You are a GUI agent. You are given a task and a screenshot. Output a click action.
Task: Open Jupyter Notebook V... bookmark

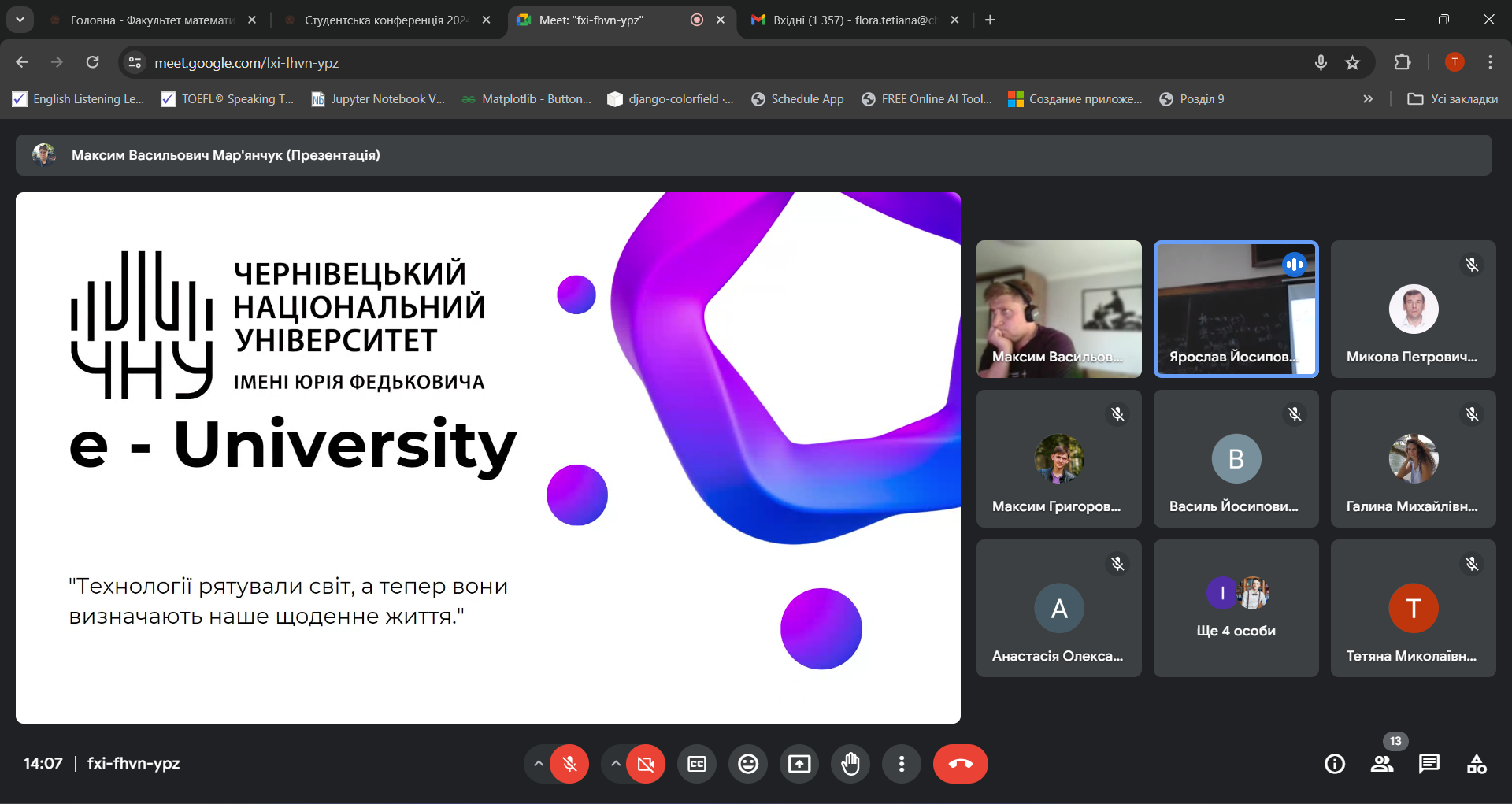pyautogui.click(x=378, y=99)
